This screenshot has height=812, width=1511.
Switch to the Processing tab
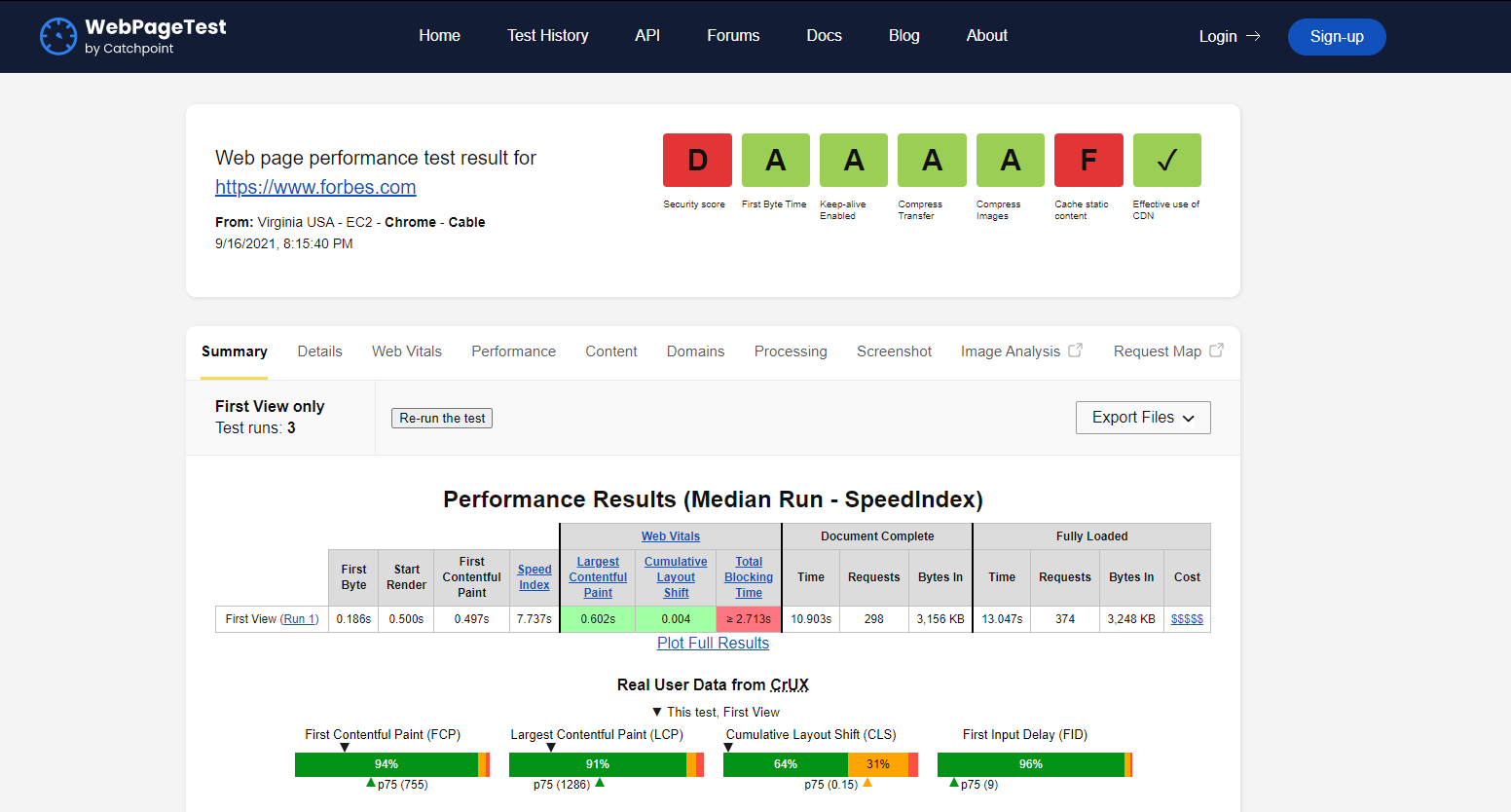[791, 351]
